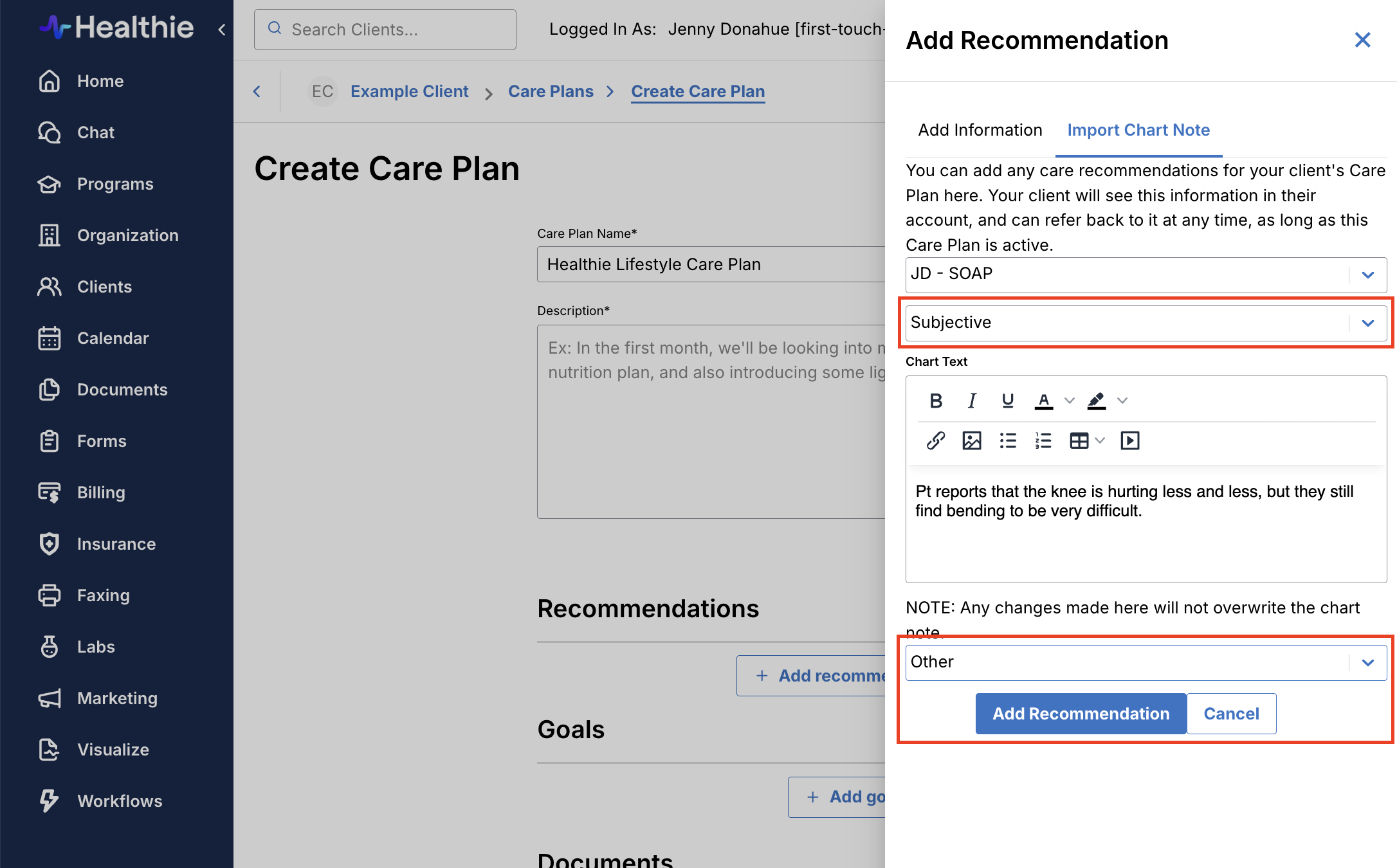Screen dimensions: 1397x868
Task: Apply underline in Chart Text toolbar
Action: [x=1008, y=401]
